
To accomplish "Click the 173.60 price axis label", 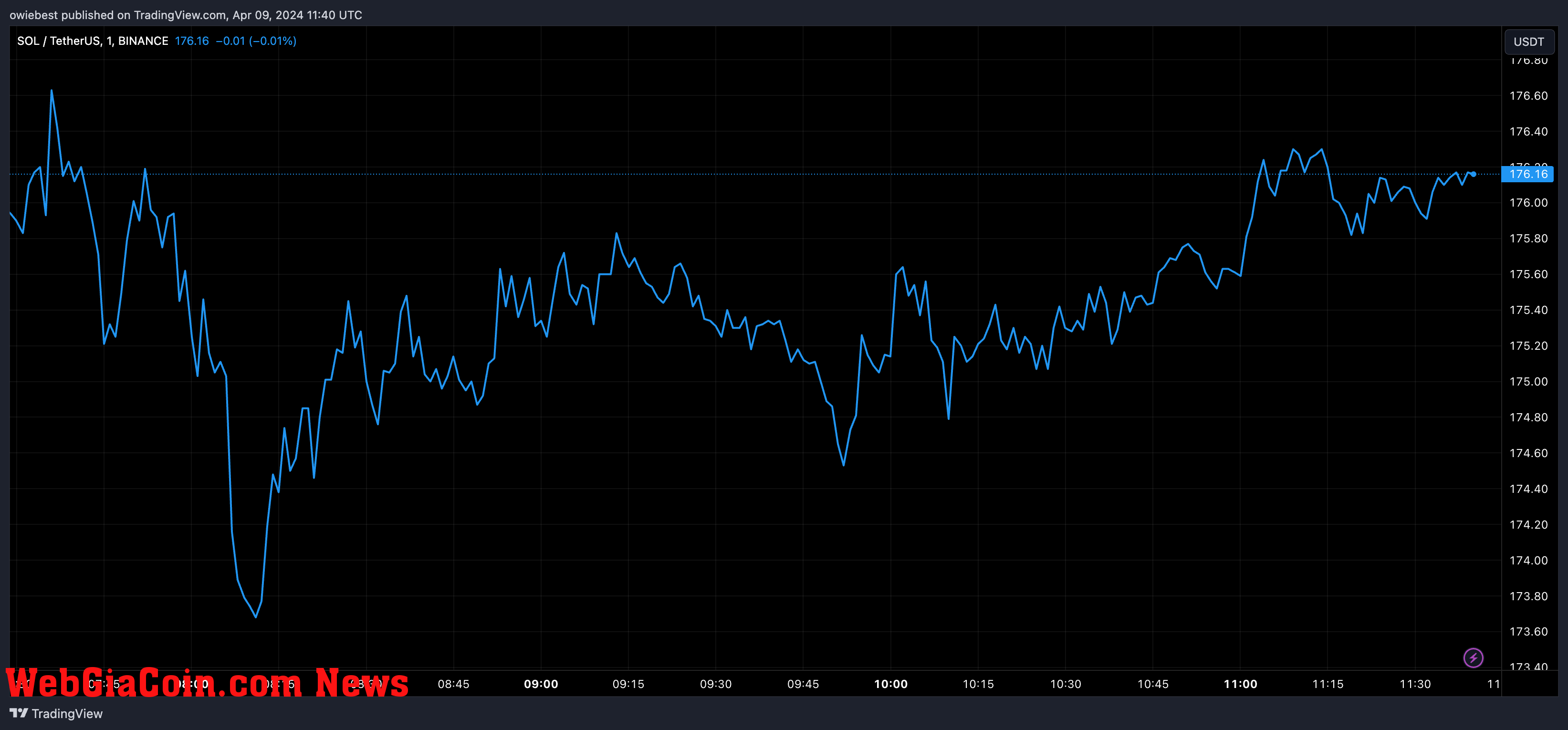I will [x=1528, y=632].
